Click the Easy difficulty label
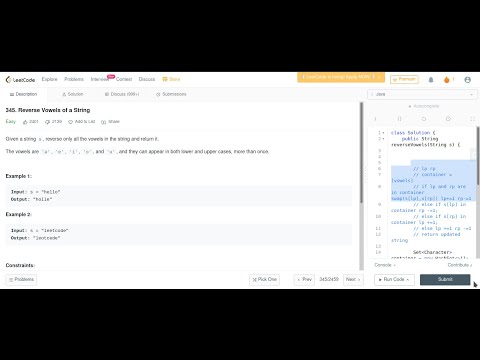The width and height of the screenshot is (480, 360). pyautogui.click(x=11, y=122)
